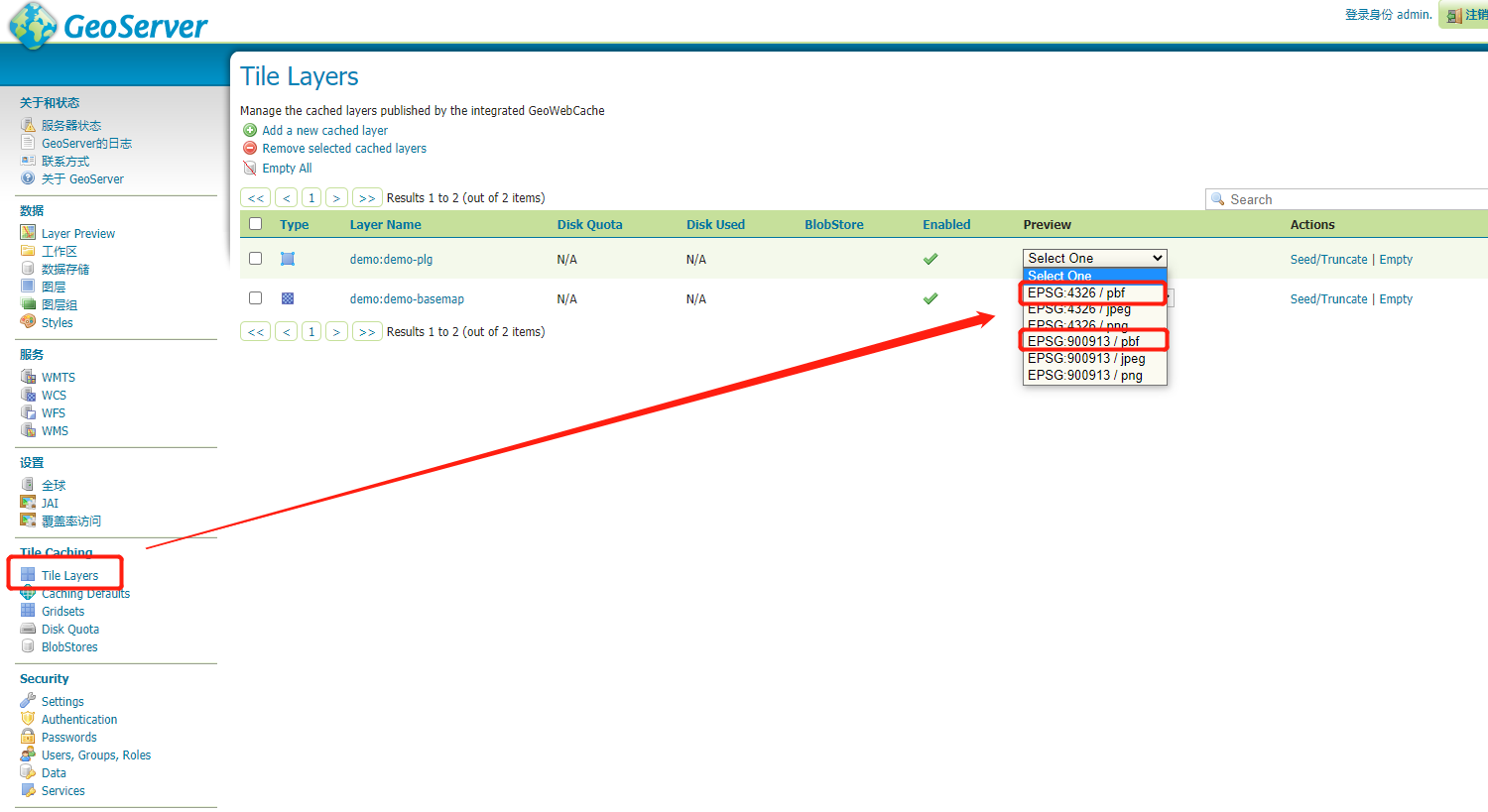The height and width of the screenshot is (812, 1488).
Task: Click the demo:demo-plg layer type icon
Action: point(288,259)
